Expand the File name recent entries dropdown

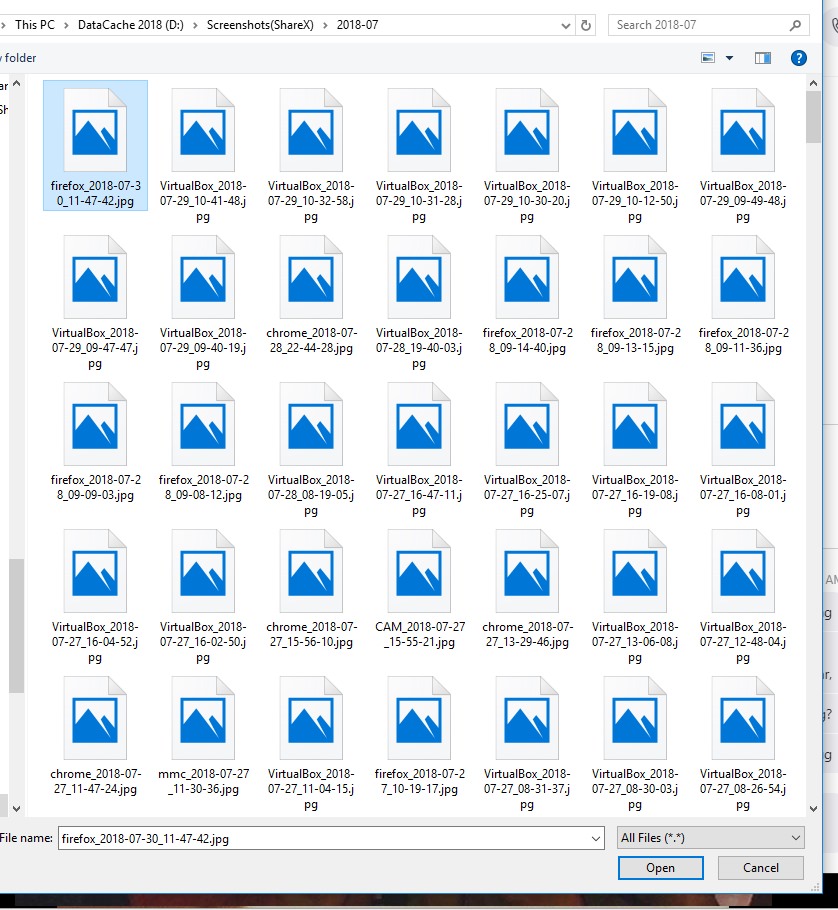click(x=597, y=838)
